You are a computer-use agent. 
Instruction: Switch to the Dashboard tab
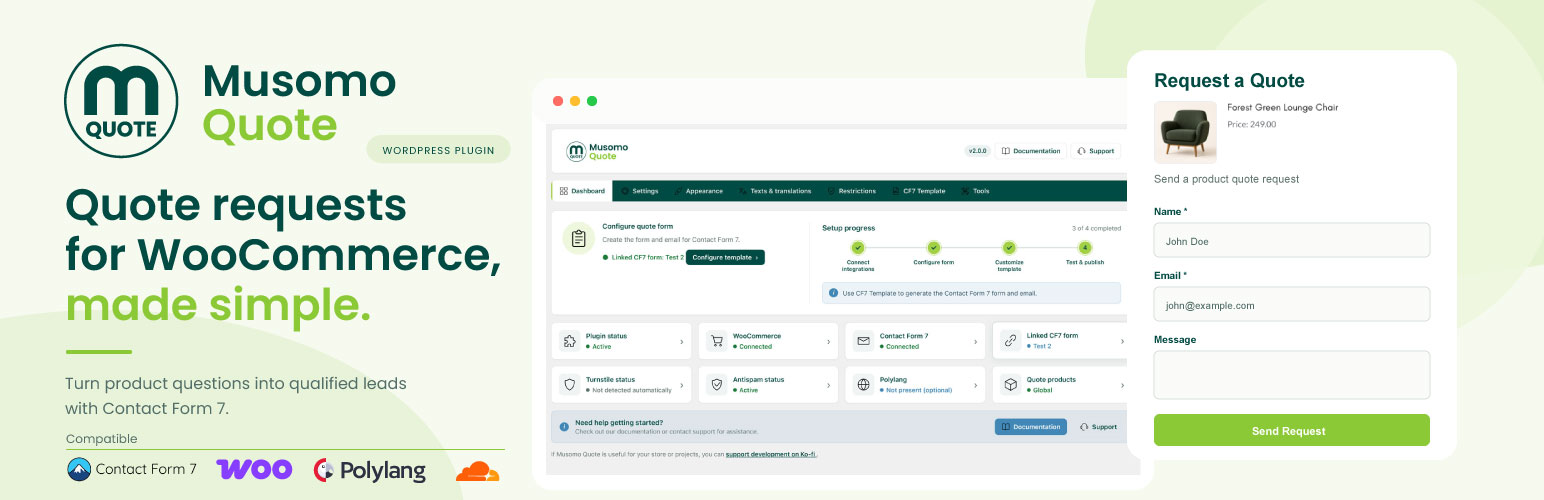582,191
